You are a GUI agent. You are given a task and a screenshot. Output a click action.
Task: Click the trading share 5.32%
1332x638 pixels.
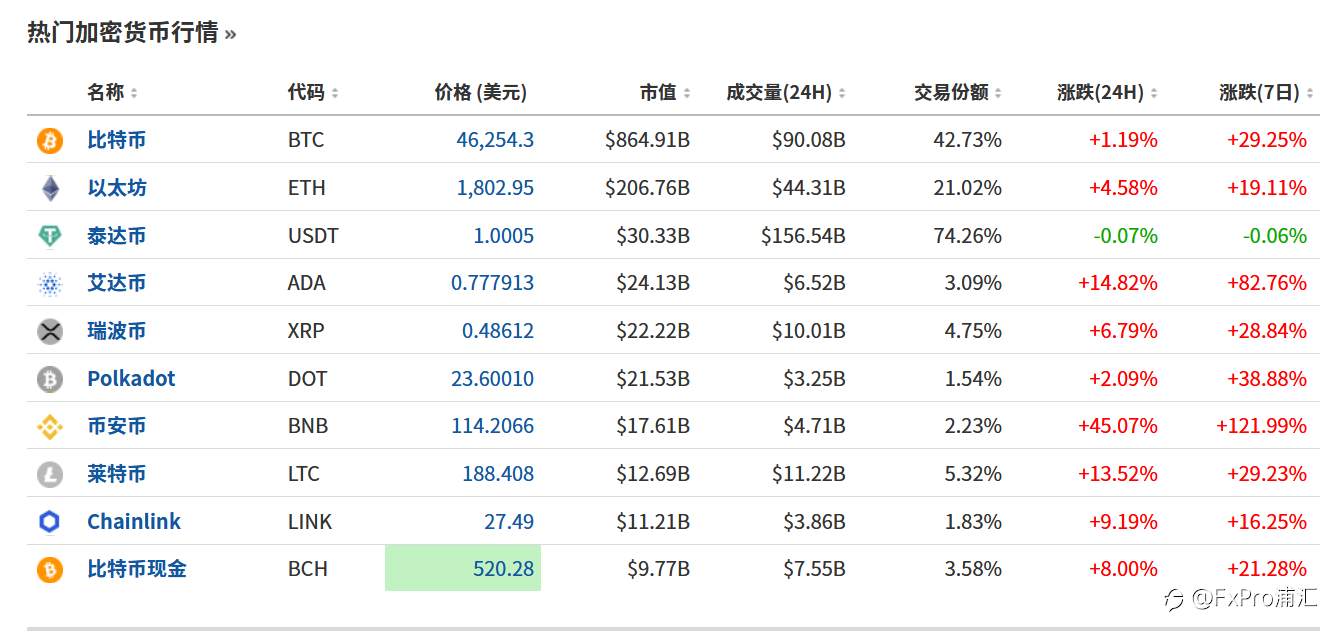point(973,474)
